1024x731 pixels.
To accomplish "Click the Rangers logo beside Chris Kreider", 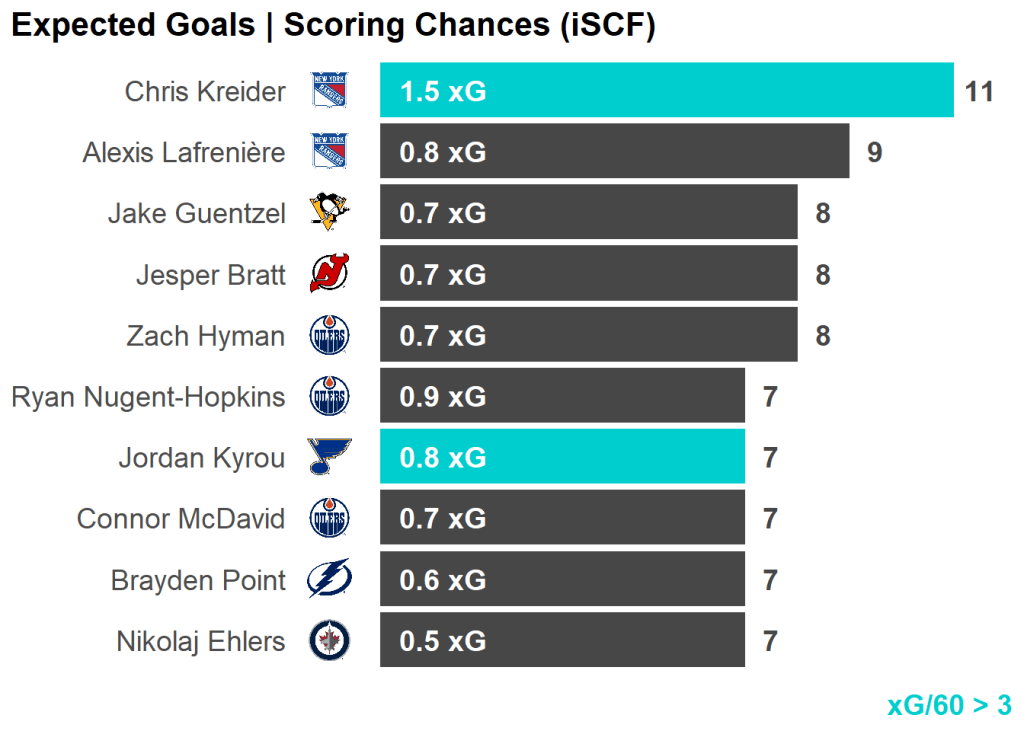I will [329, 91].
